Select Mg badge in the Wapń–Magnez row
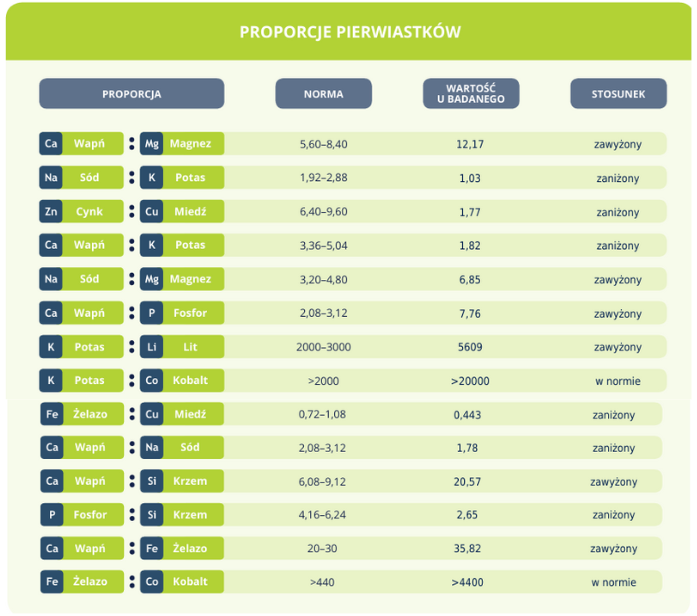This screenshot has width=697, height=616. (x=151, y=144)
